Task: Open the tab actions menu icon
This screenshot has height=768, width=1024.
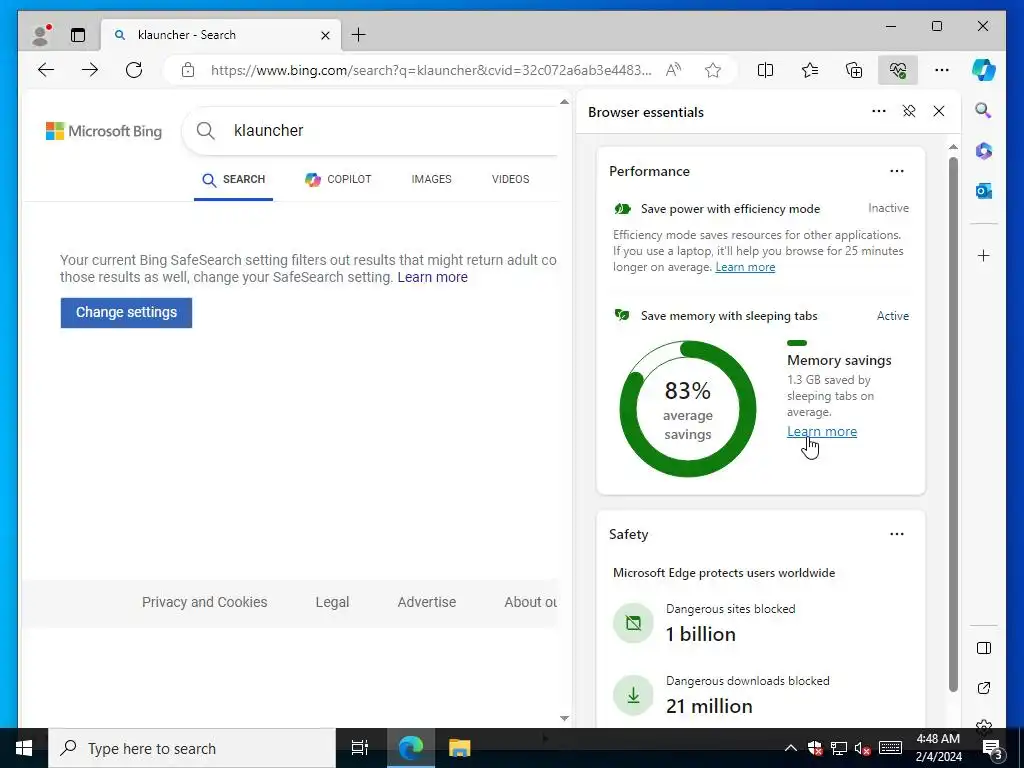Action: pyautogui.click(x=78, y=35)
